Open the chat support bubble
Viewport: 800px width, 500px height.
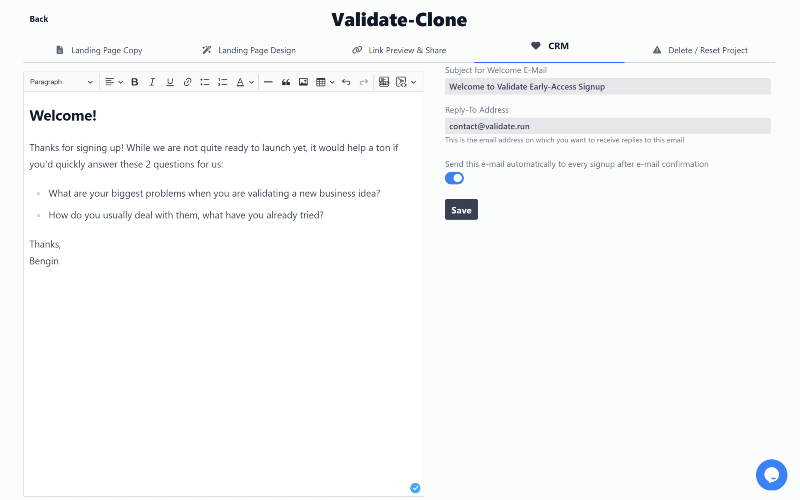771,475
